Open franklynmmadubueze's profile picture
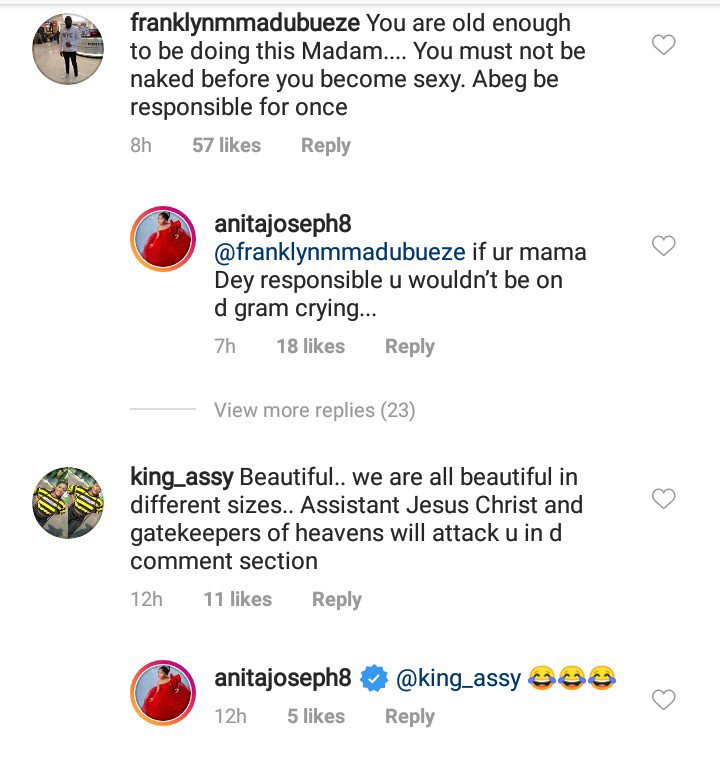 pos(69,50)
